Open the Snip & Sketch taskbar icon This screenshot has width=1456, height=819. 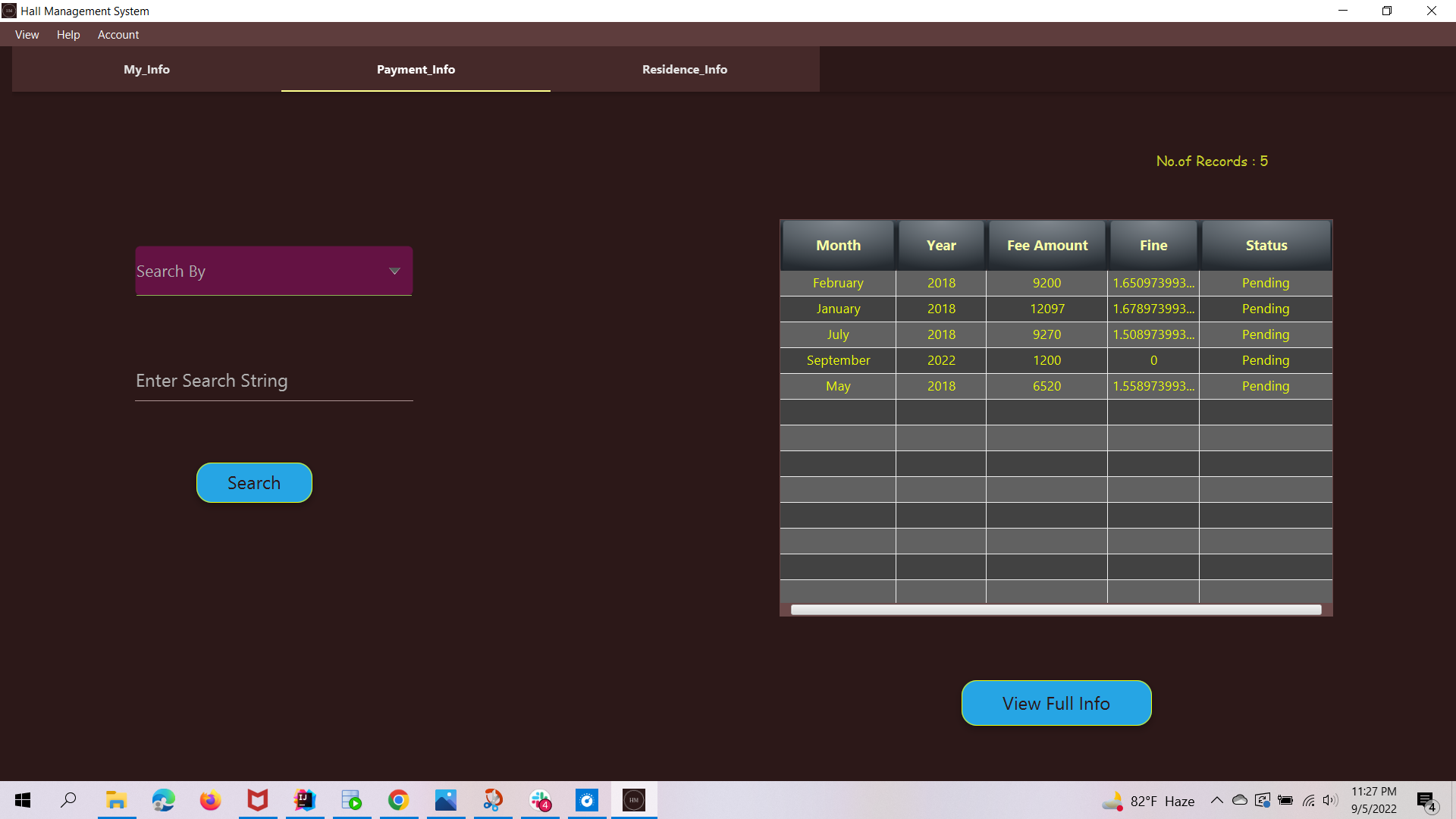[x=492, y=800]
